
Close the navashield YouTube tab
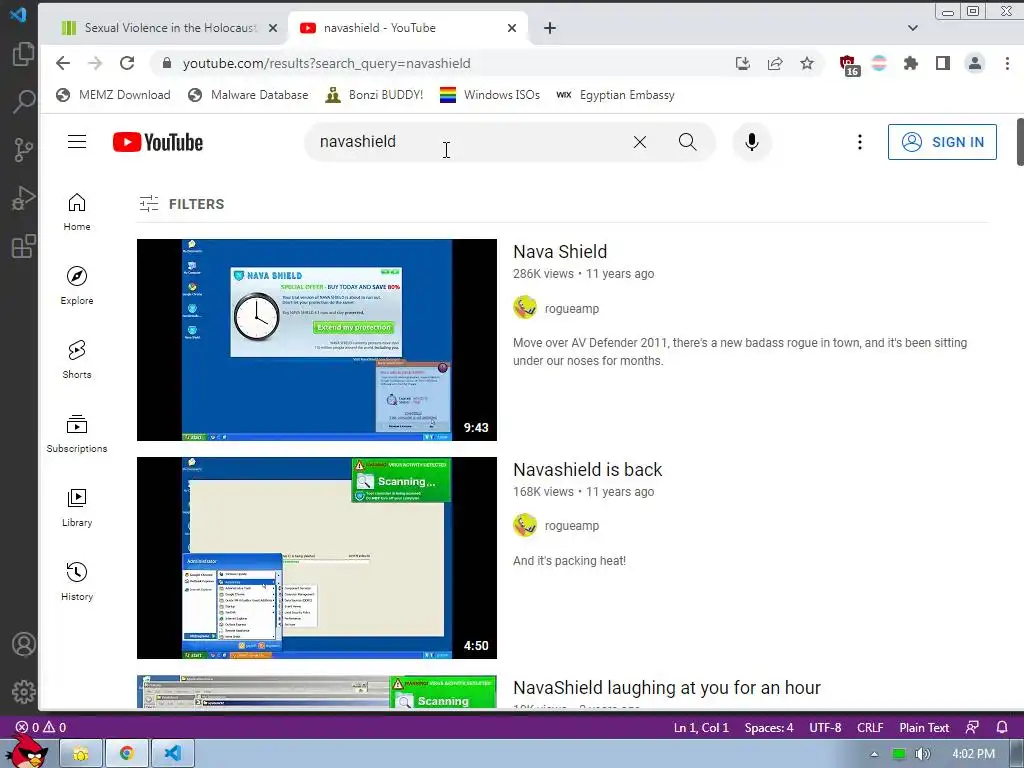pos(512,28)
